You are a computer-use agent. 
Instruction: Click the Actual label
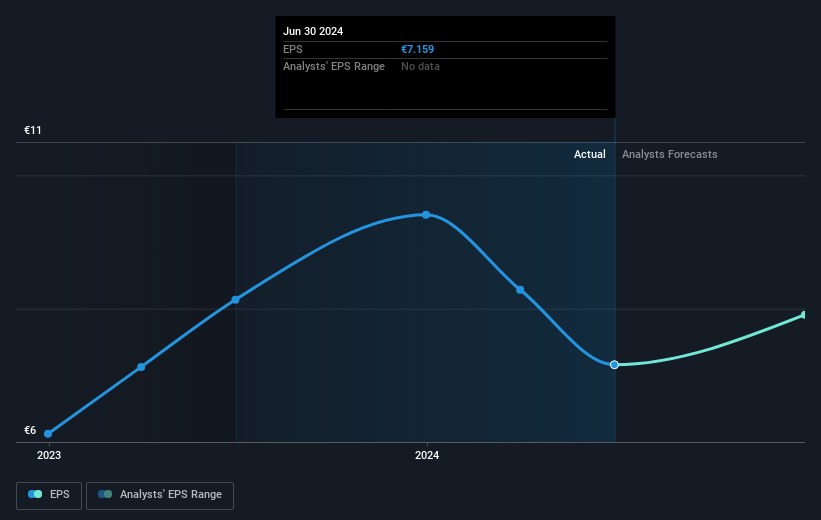click(590, 154)
